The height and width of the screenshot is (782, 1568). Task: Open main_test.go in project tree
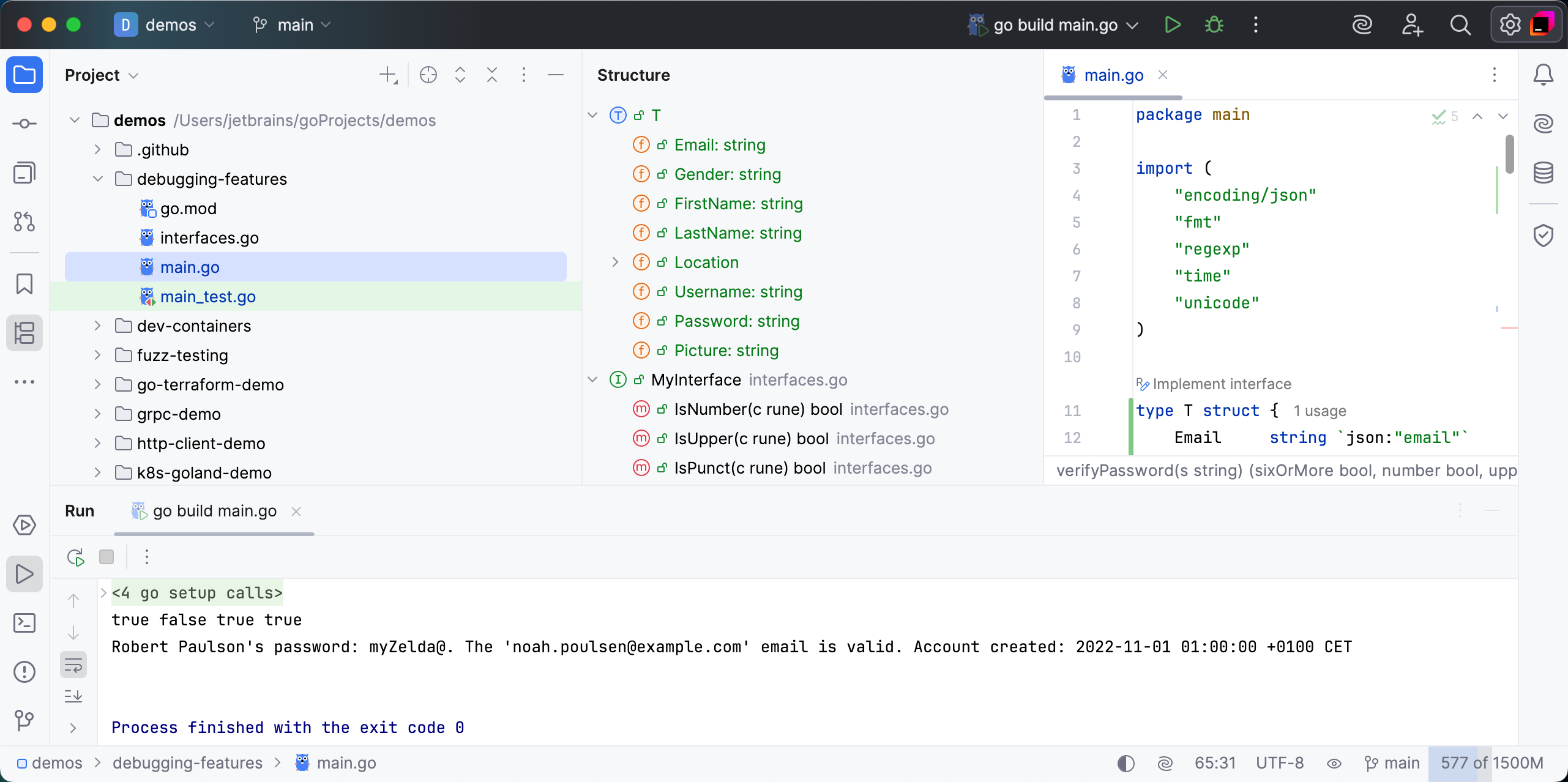[207, 297]
